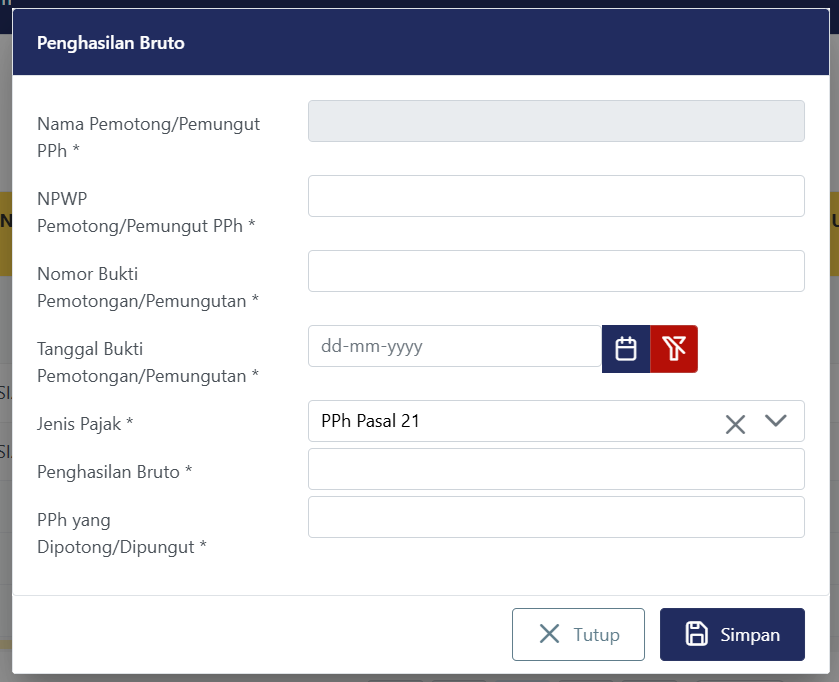Click the X icon beside Tutup
Viewport: 839px width, 682px height.
(549, 634)
